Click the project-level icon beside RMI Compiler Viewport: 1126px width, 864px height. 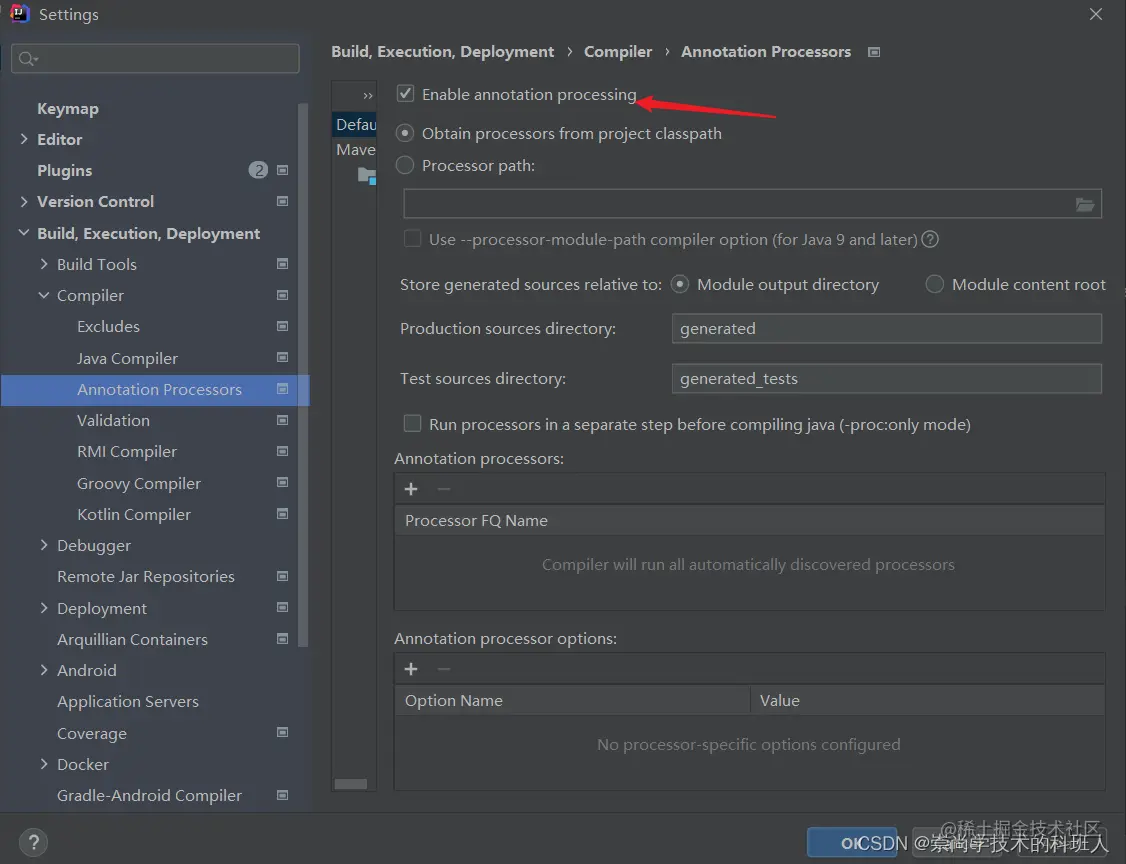pos(282,451)
